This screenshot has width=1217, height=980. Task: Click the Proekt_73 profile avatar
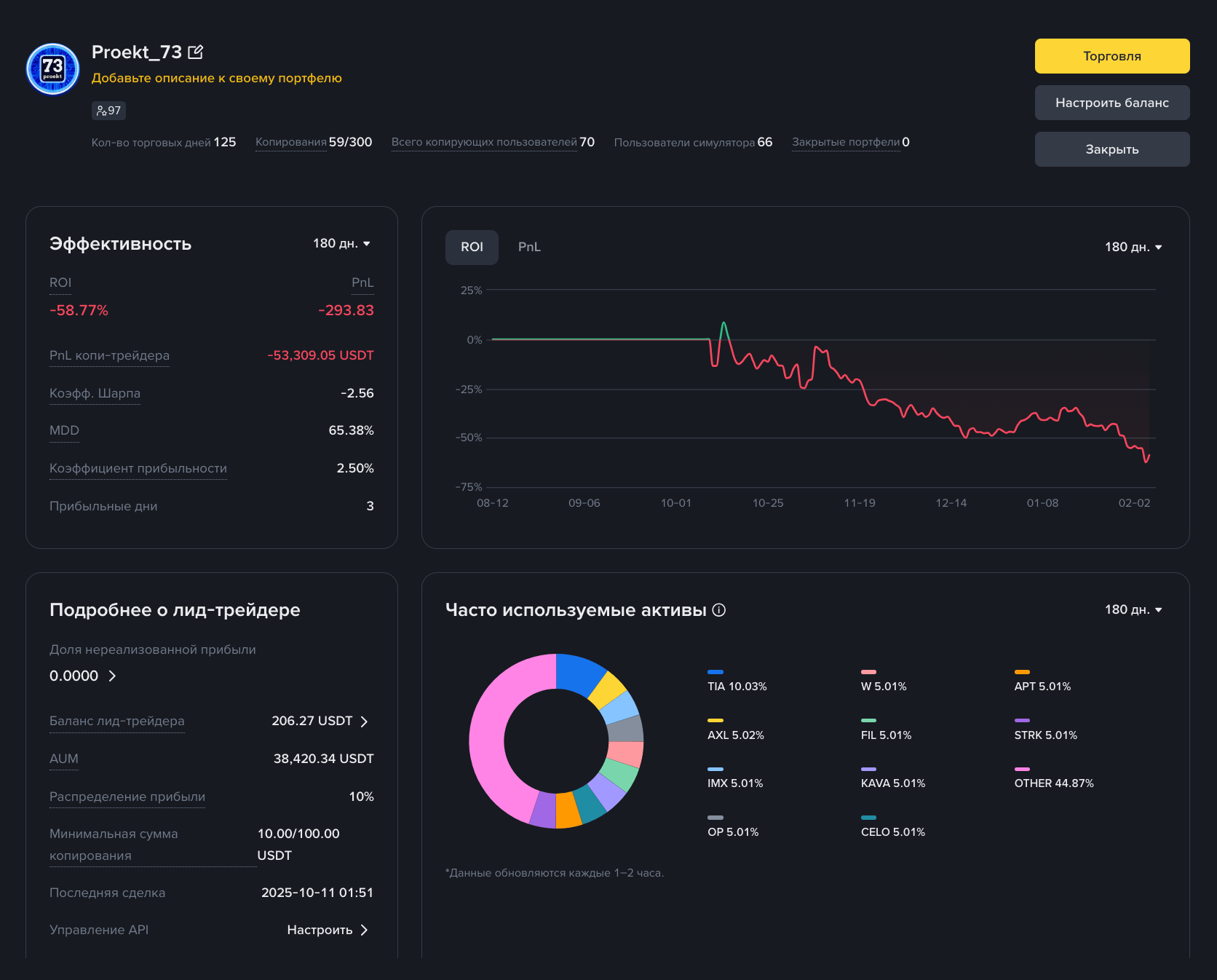[52, 69]
